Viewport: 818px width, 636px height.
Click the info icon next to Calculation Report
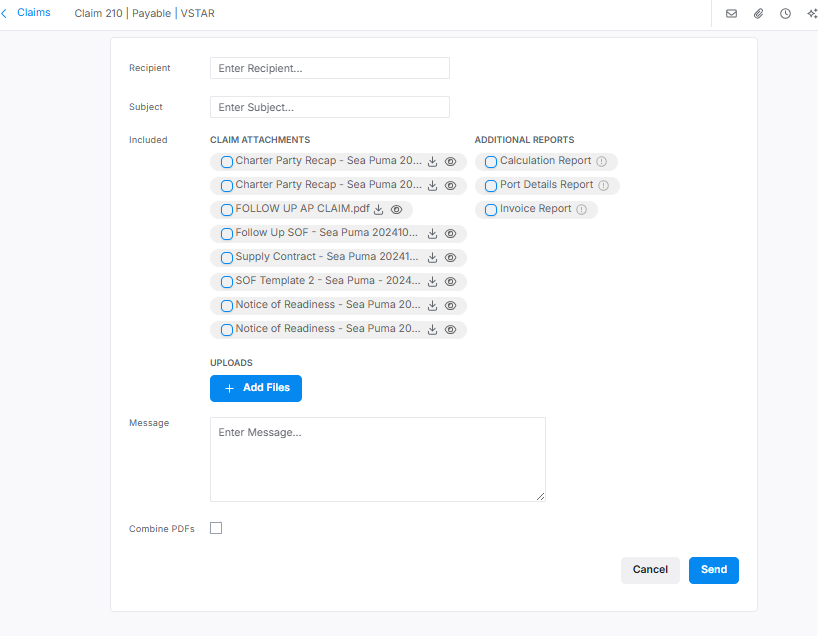point(600,161)
